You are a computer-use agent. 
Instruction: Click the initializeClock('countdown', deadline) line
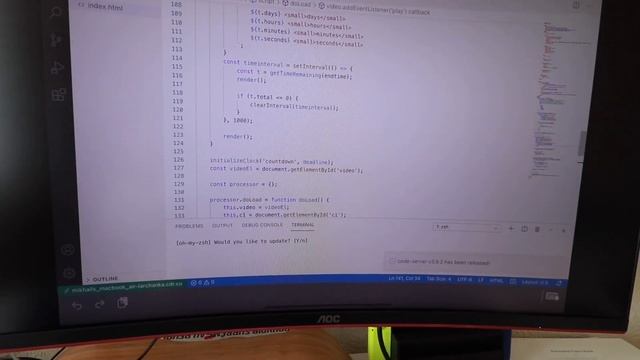271,161
